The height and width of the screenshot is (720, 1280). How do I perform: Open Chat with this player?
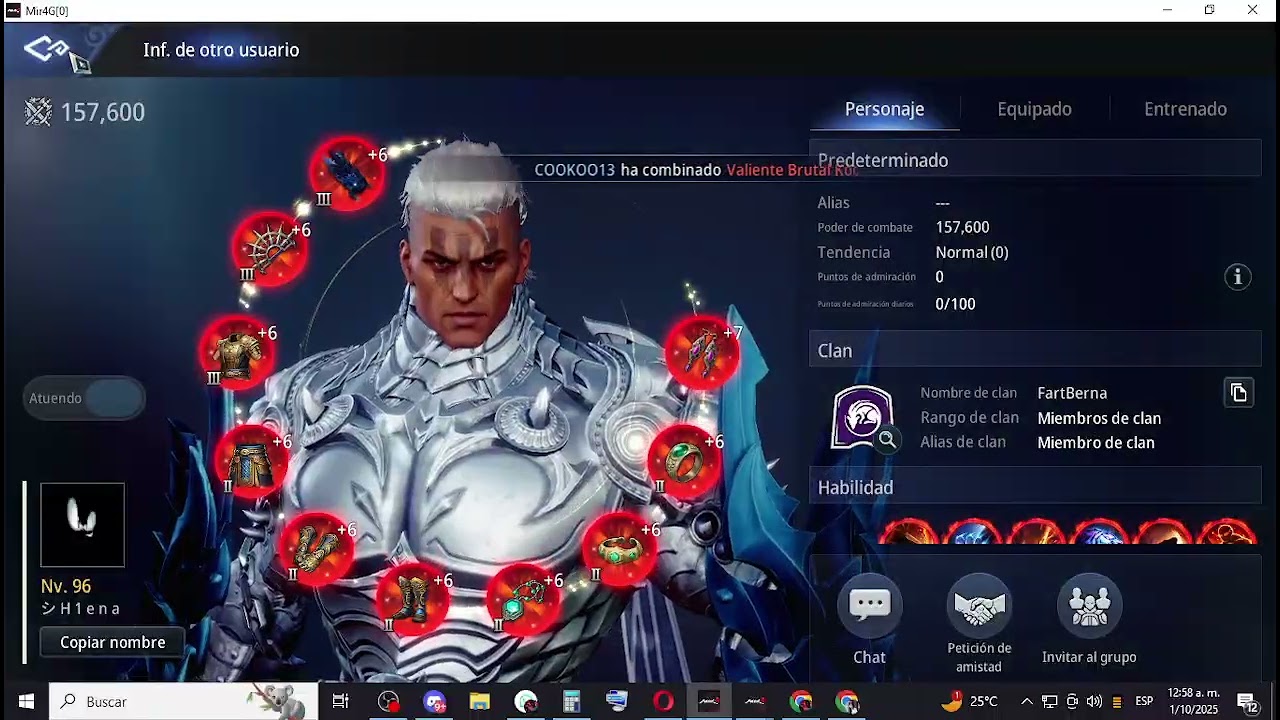pos(869,605)
